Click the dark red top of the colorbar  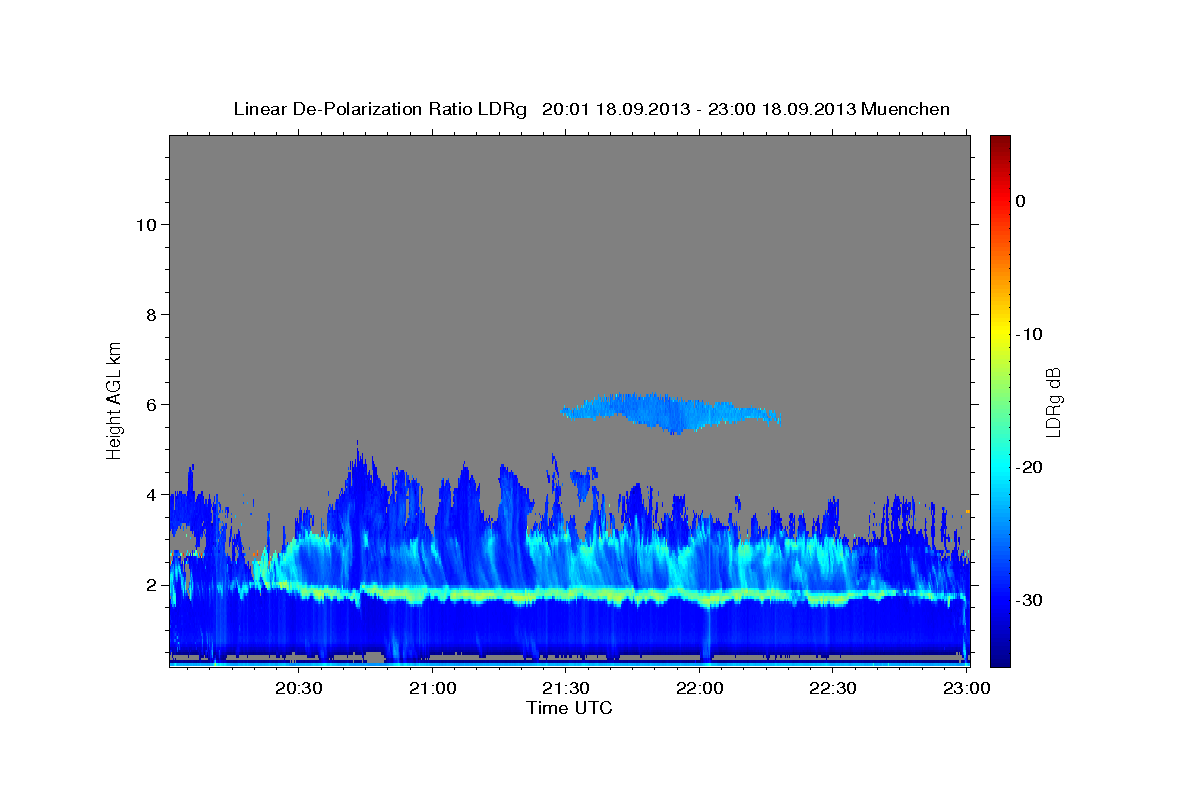pos(1000,145)
